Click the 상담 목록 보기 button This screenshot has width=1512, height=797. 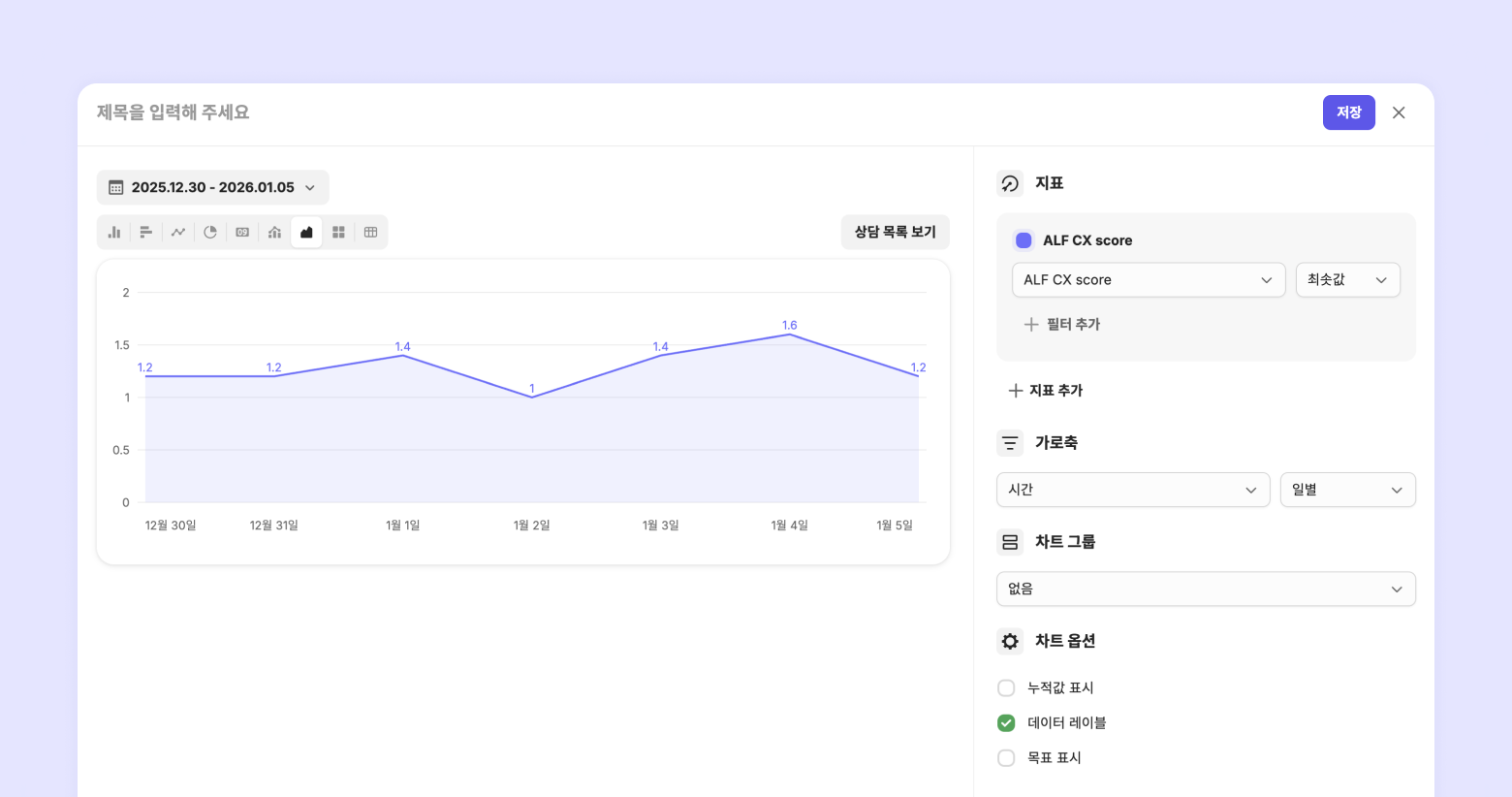coord(895,233)
